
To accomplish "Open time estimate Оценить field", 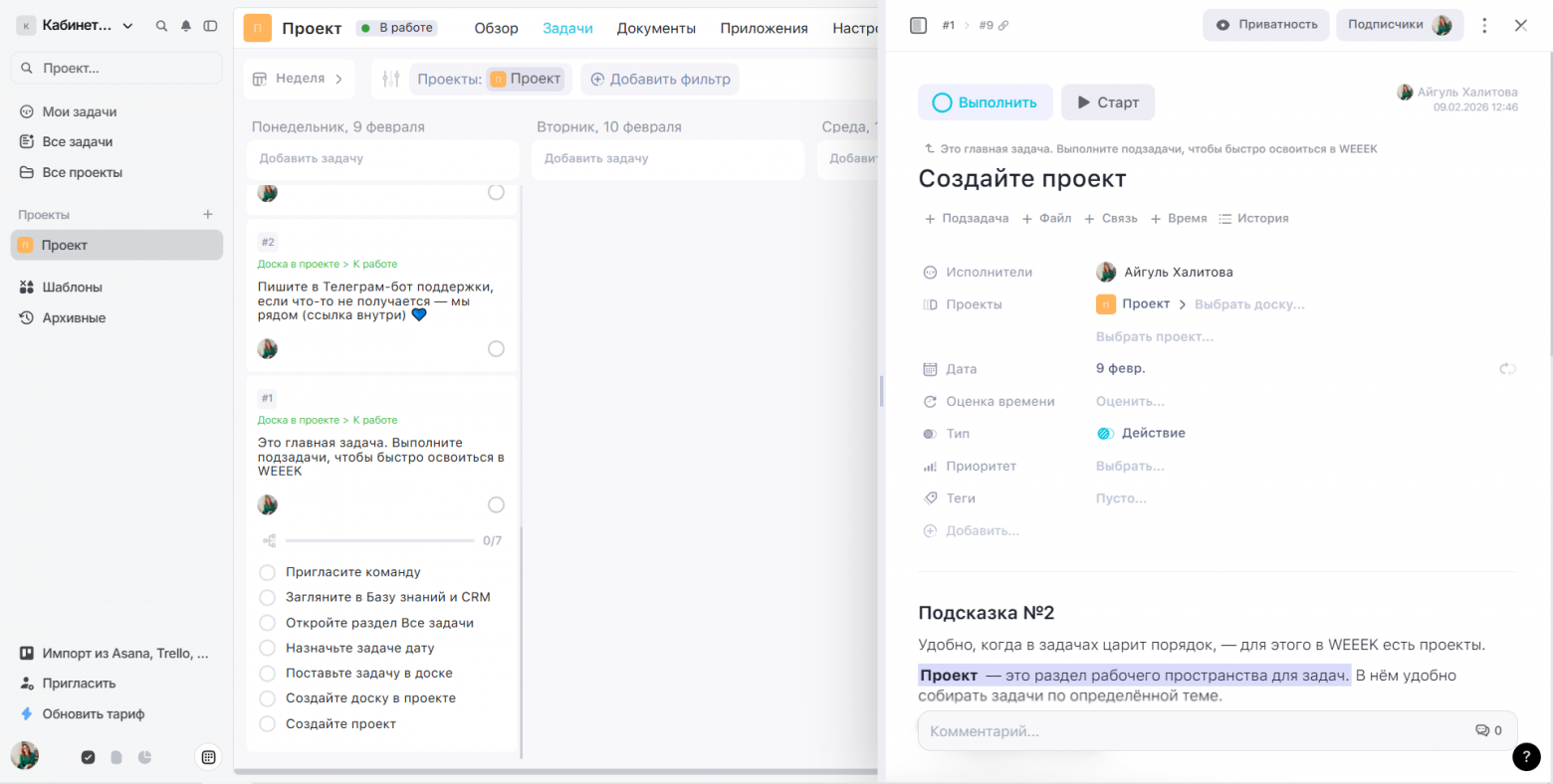I will coord(1130,401).
